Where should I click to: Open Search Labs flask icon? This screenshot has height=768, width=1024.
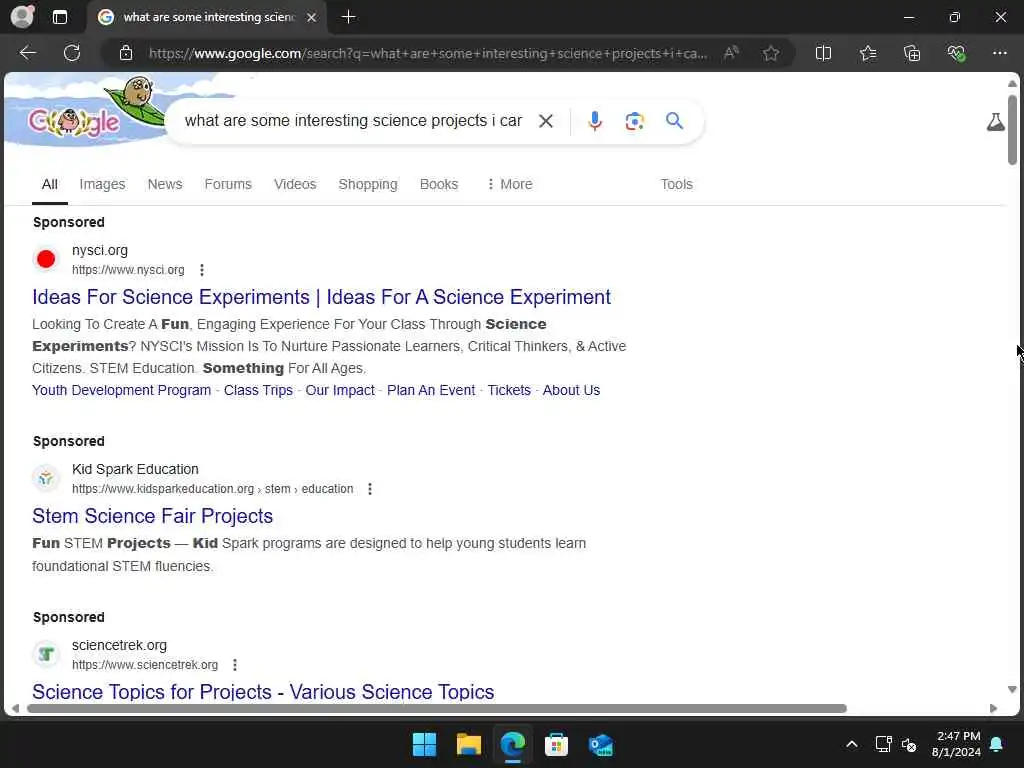click(x=995, y=121)
